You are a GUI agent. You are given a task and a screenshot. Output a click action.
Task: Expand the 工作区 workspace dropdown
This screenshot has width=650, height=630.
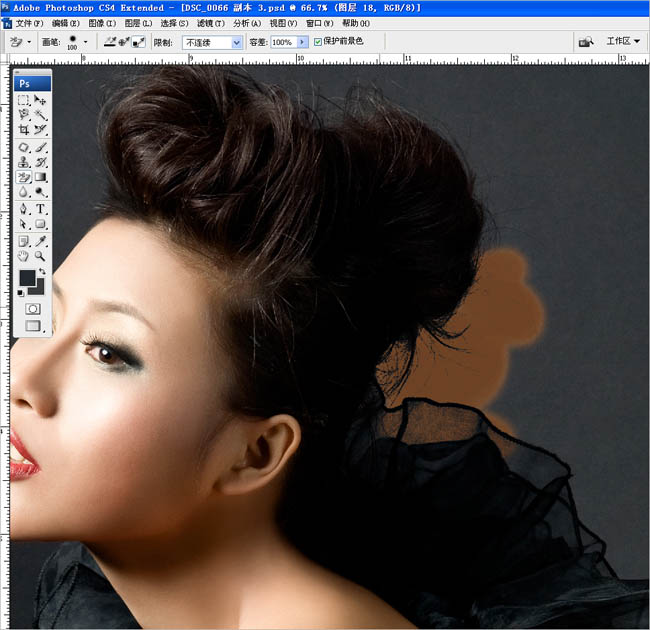pos(623,42)
